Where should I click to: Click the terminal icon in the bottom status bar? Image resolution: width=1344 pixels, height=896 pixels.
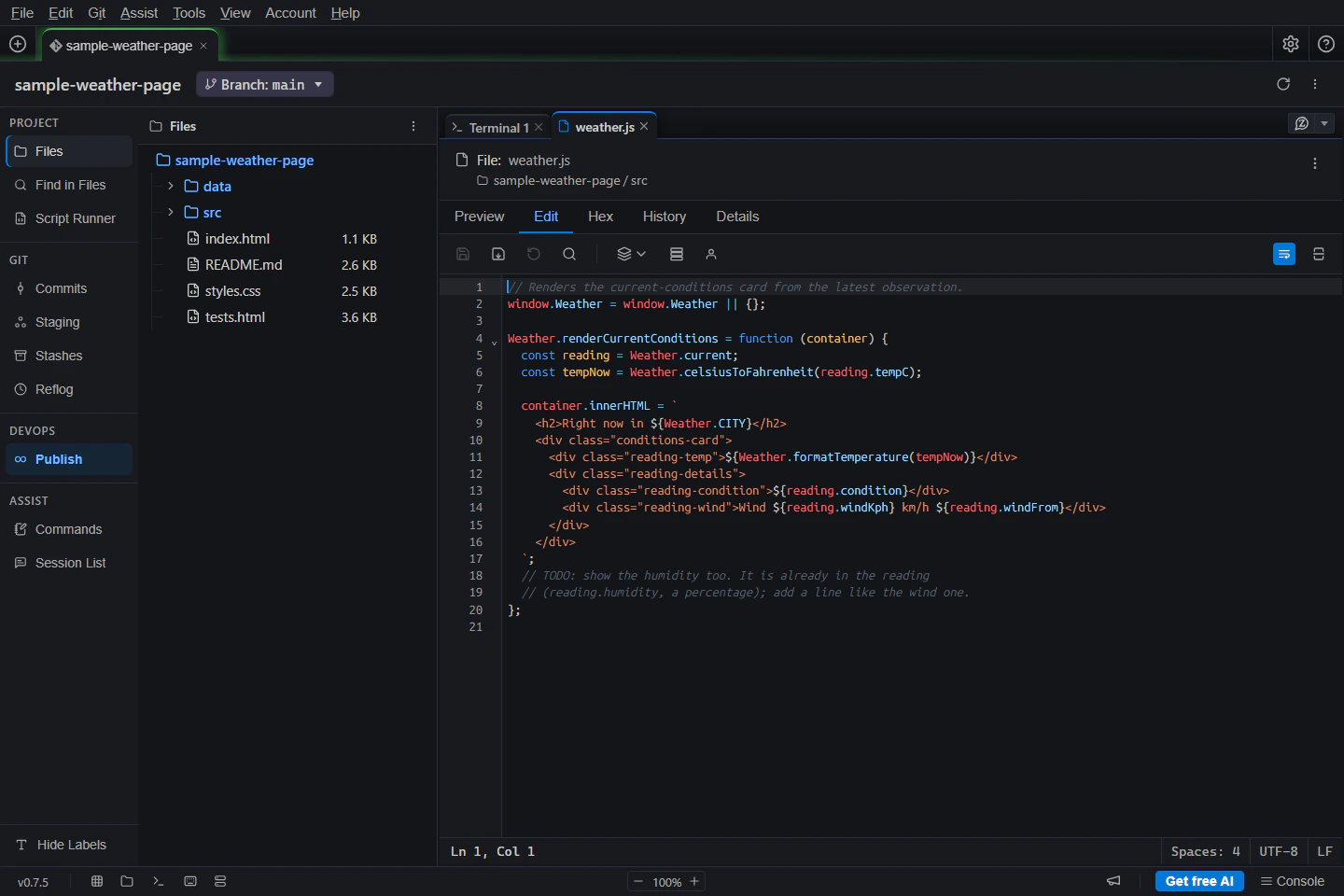[159, 881]
